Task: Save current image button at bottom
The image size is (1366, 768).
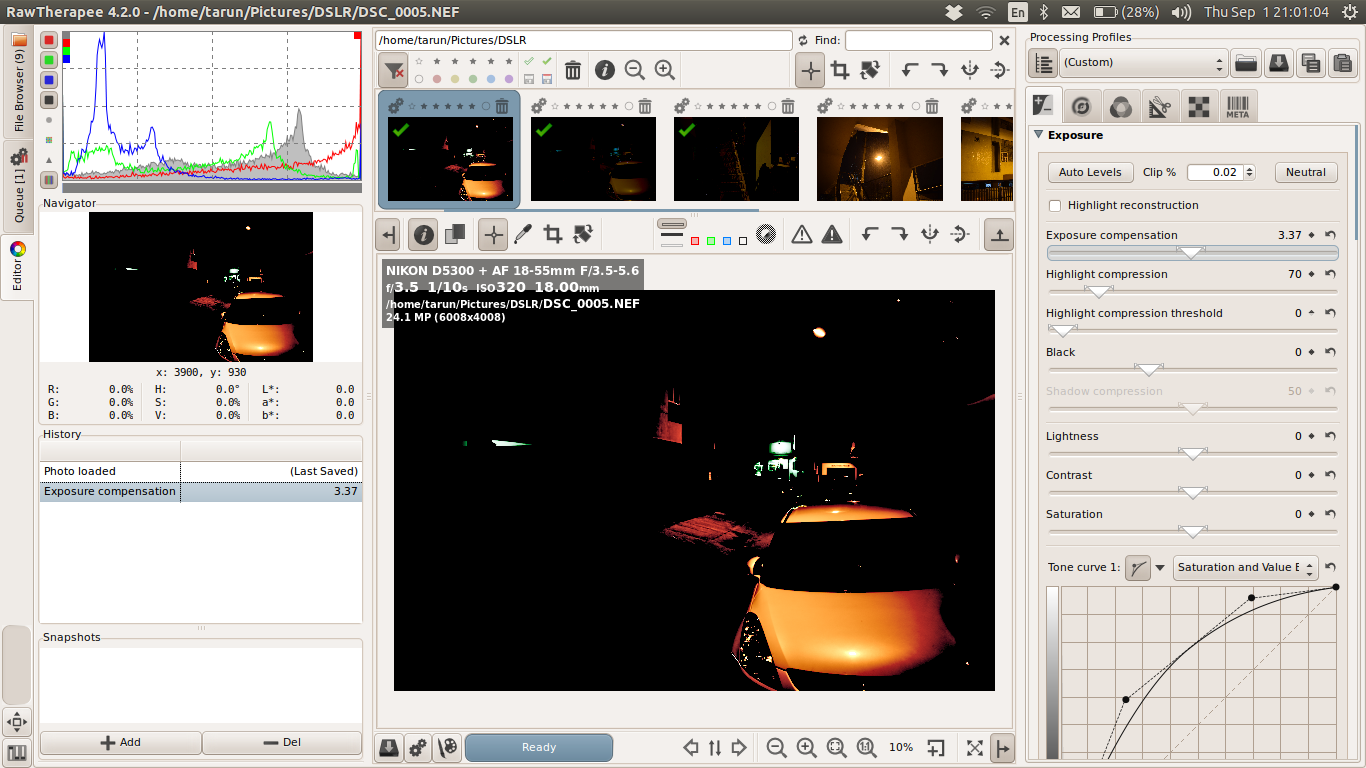Action: pos(389,747)
